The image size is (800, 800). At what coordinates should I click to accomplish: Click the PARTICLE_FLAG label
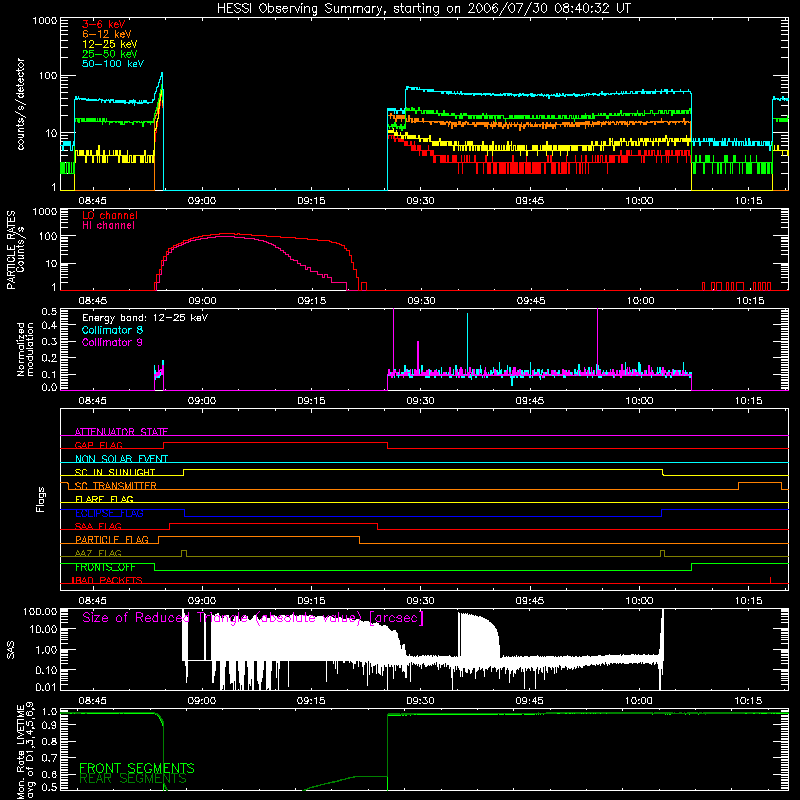coord(112,540)
